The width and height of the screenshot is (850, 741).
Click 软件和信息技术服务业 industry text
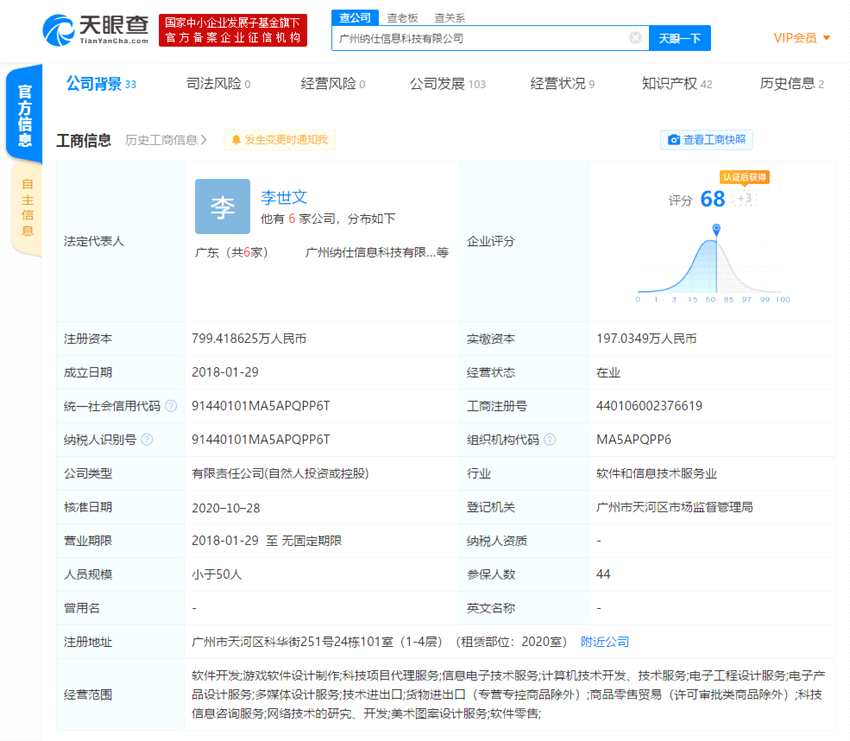[656, 473]
